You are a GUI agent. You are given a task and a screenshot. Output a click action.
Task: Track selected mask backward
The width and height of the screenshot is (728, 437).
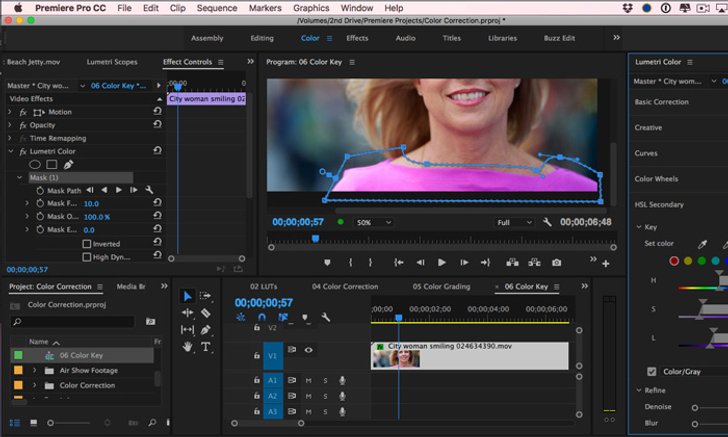click(104, 190)
